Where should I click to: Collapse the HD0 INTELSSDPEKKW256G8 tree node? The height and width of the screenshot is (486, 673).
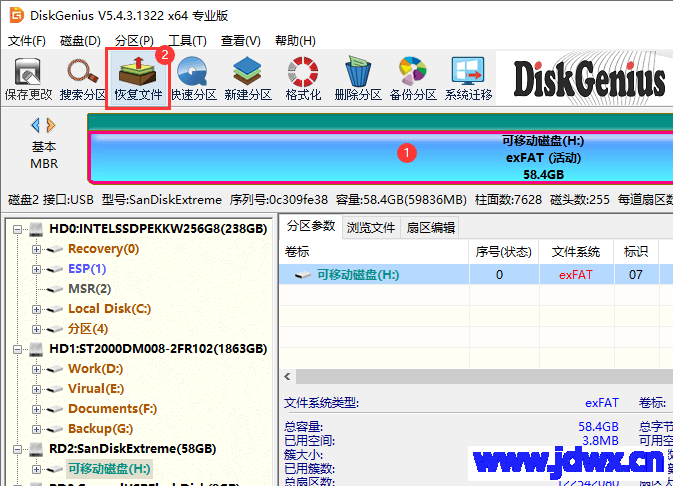pos(17,229)
